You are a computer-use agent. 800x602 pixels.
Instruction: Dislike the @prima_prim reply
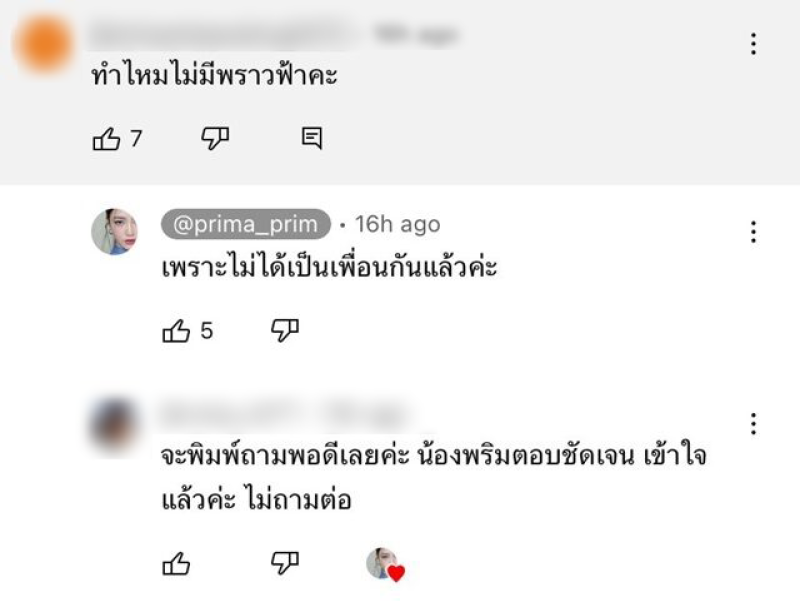[x=285, y=331]
